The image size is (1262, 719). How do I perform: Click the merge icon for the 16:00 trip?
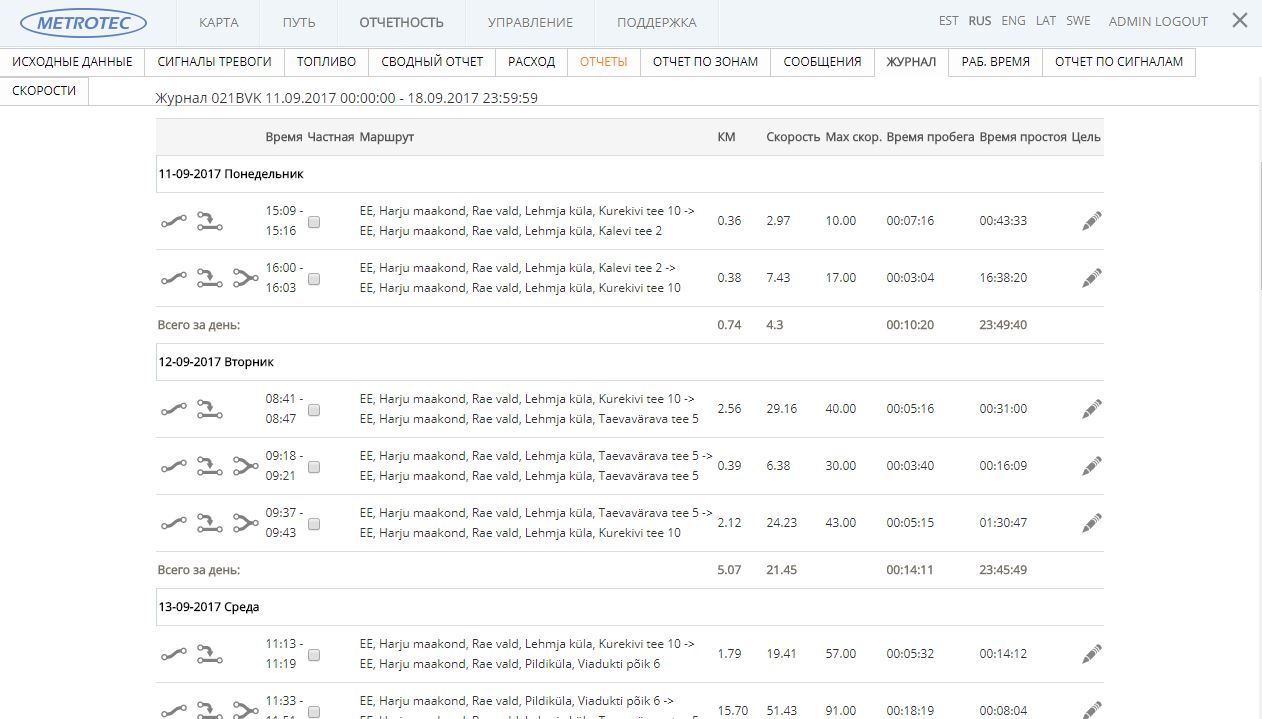pos(245,278)
